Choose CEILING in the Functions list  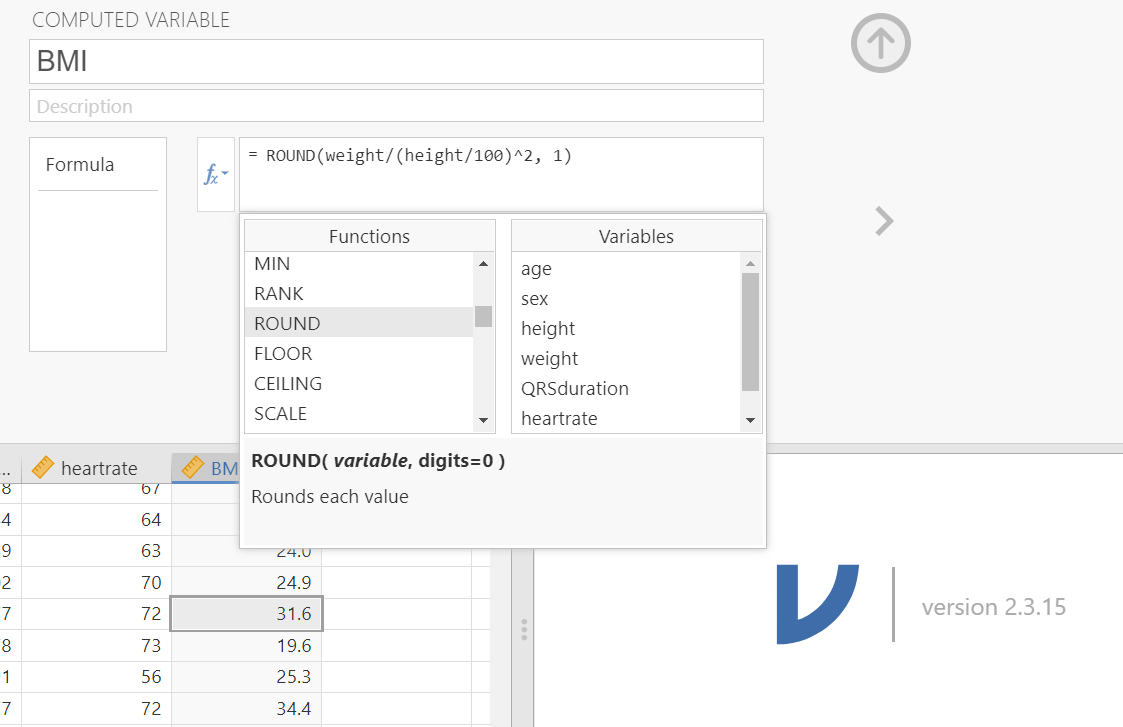[x=358, y=383]
